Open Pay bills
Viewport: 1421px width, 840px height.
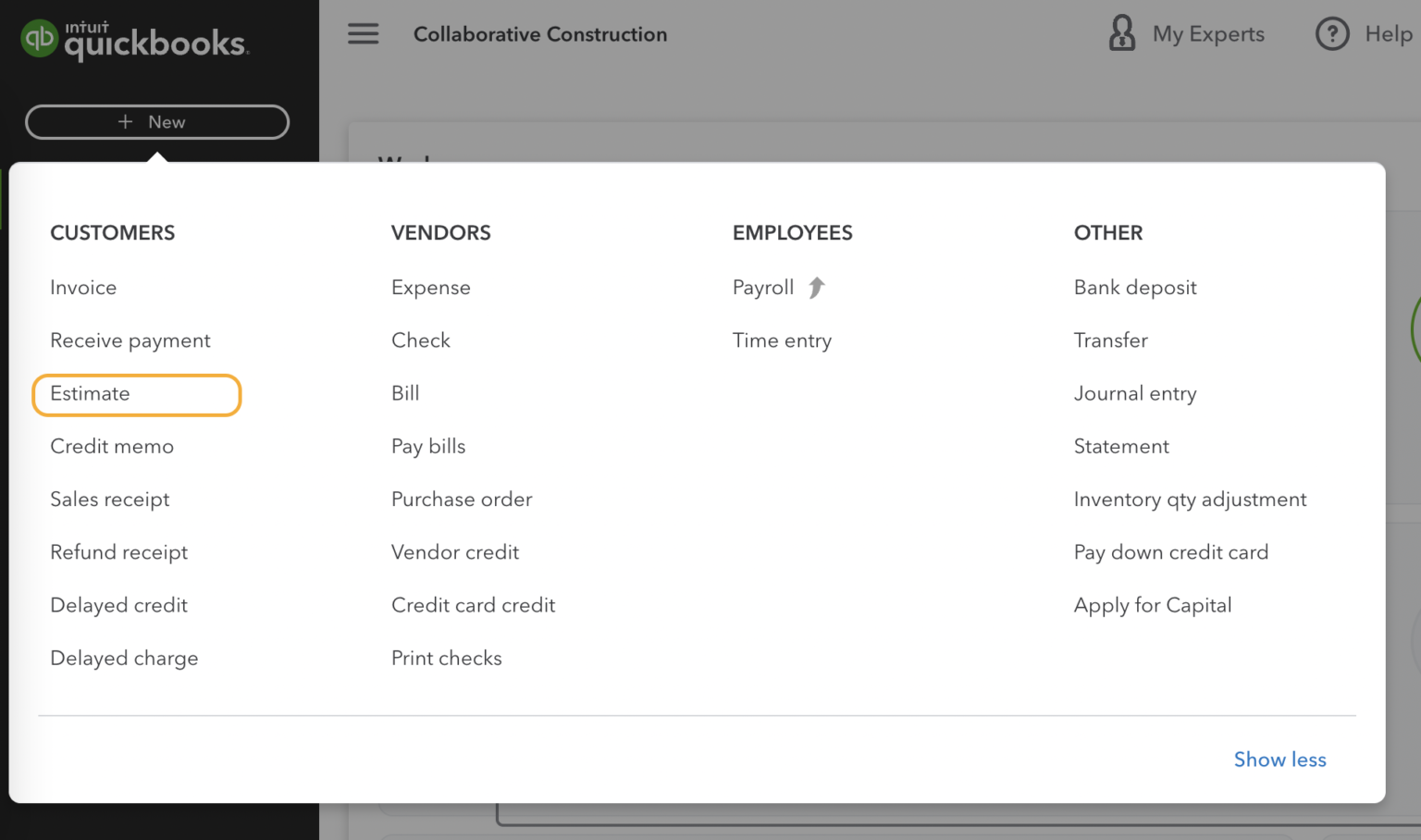click(428, 446)
